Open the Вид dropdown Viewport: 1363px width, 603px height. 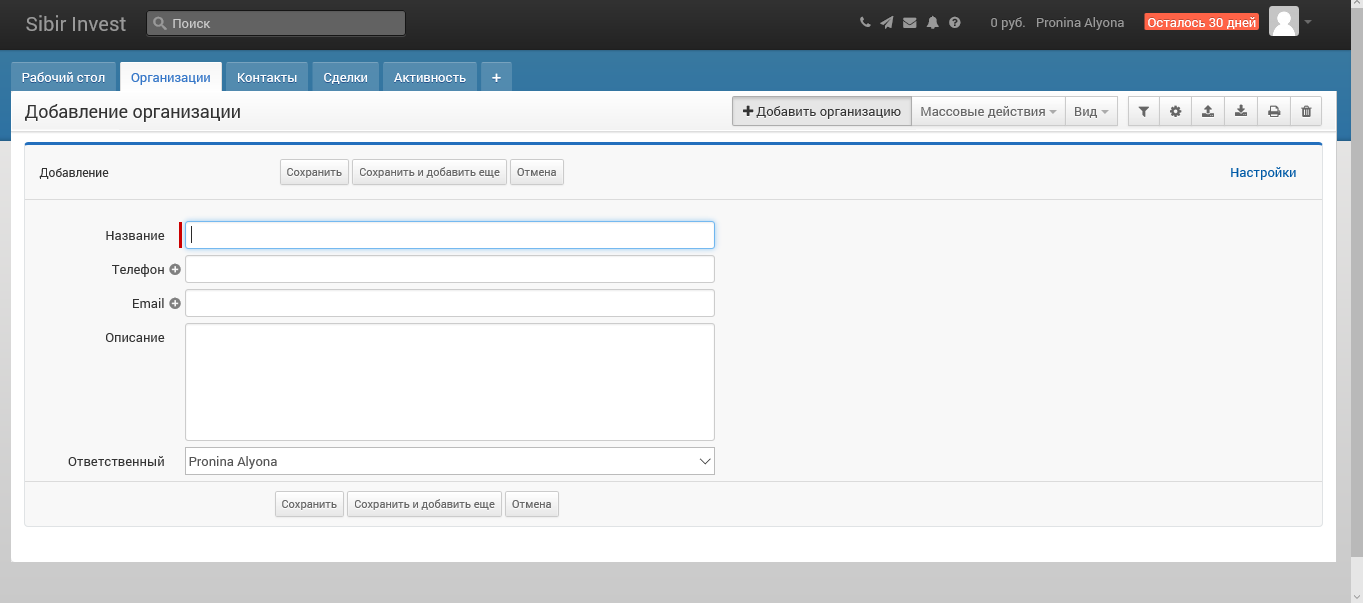pos(1091,112)
